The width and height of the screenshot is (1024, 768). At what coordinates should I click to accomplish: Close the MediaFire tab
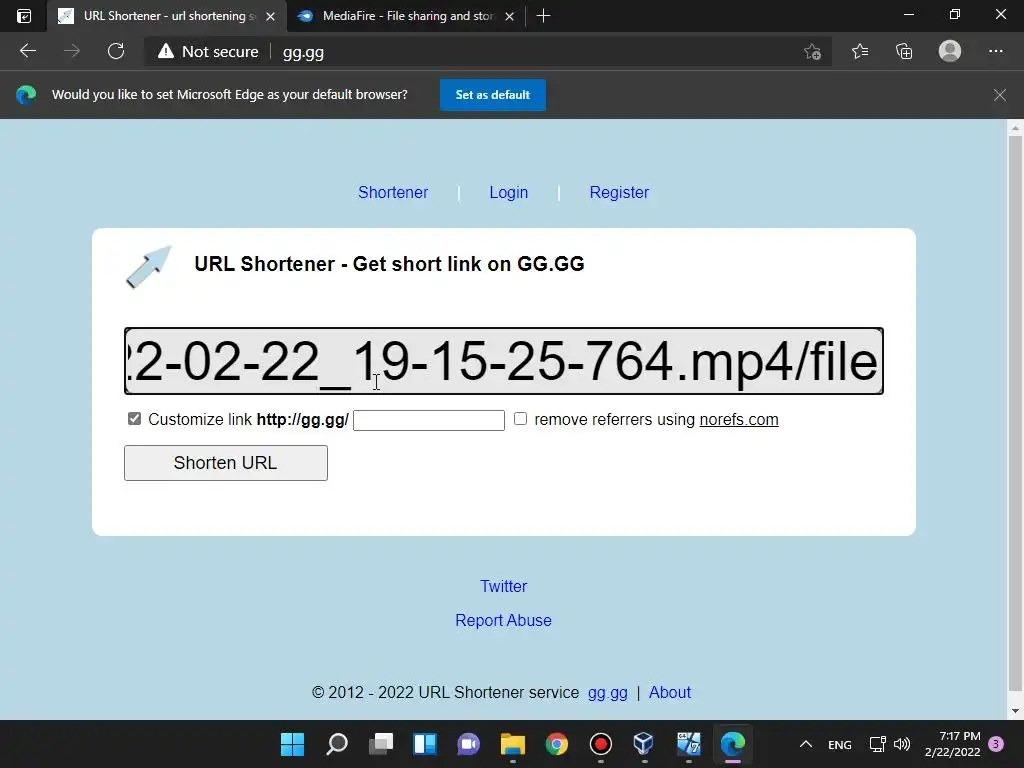click(509, 16)
